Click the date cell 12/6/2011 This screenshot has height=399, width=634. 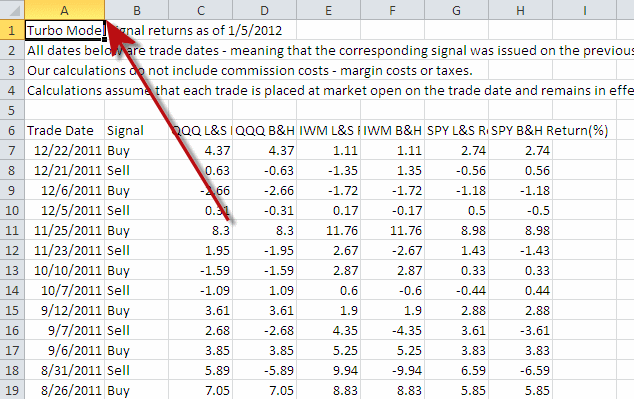pos(65,190)
